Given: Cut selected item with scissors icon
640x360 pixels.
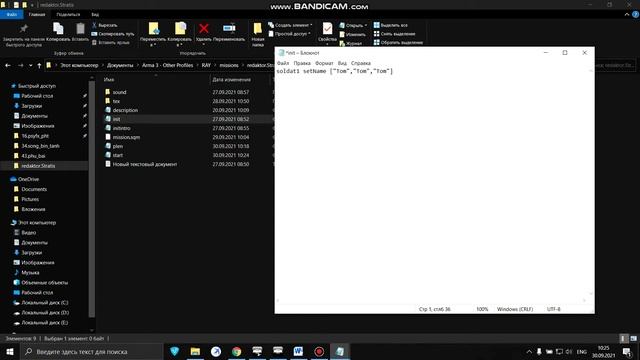Looking at the screenshot, I should [x=104, y=25].
